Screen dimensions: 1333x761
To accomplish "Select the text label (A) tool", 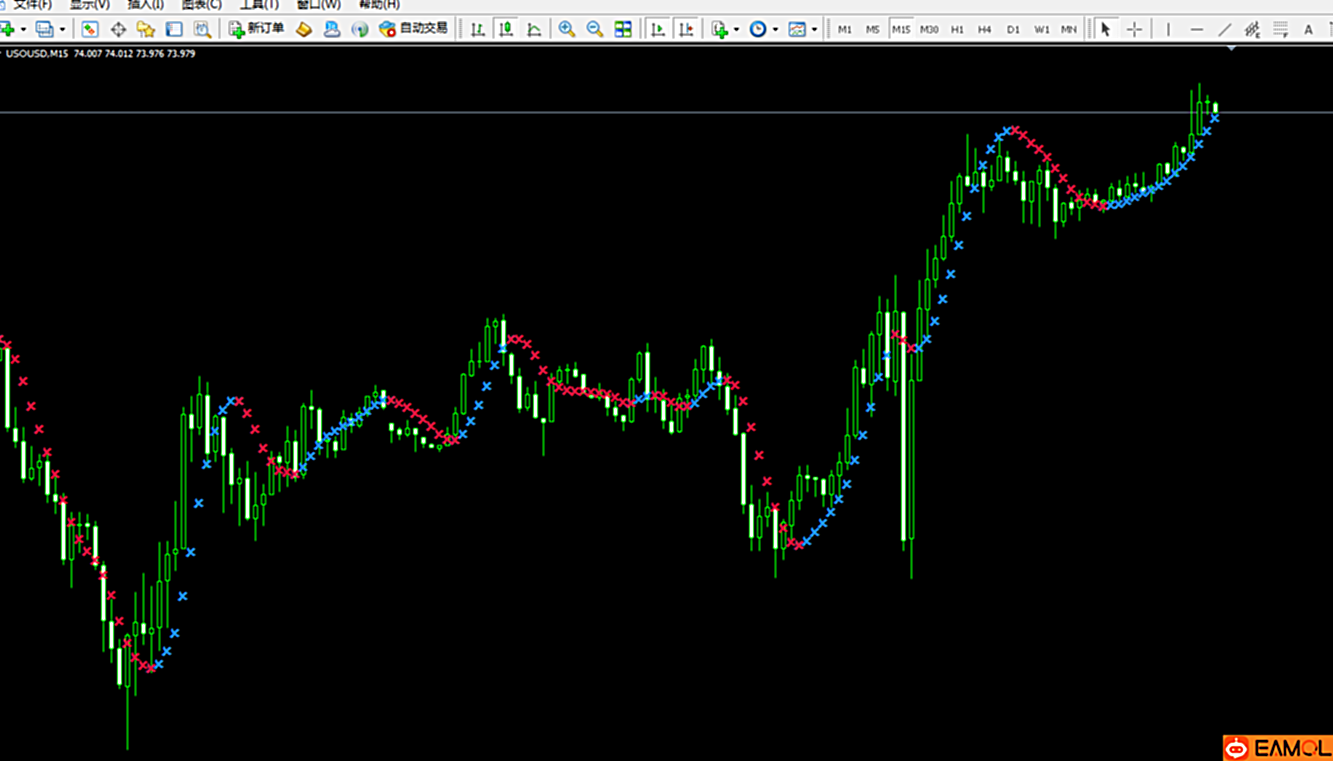I will 1308,29.
